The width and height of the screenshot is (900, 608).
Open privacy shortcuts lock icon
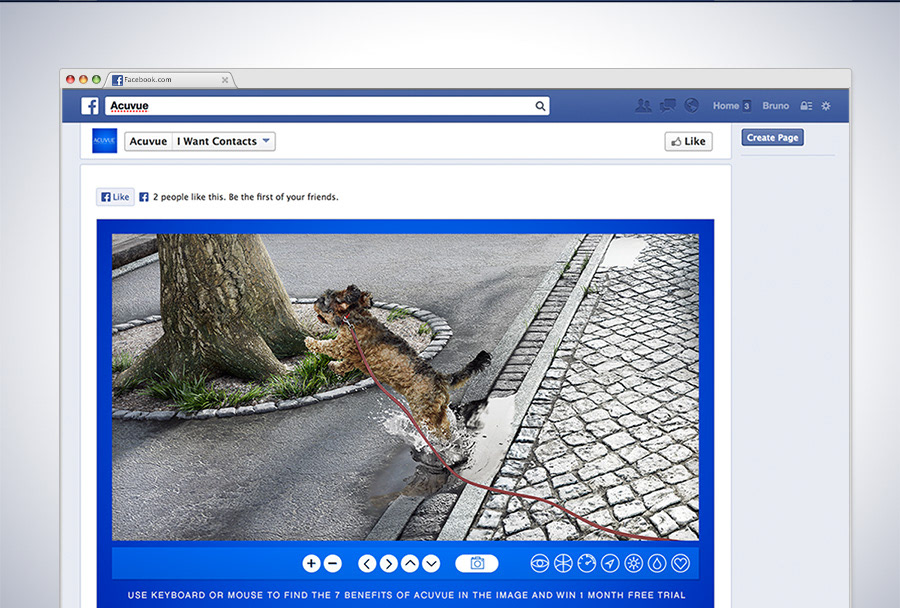pyautogui.click(x=806, y=106)
